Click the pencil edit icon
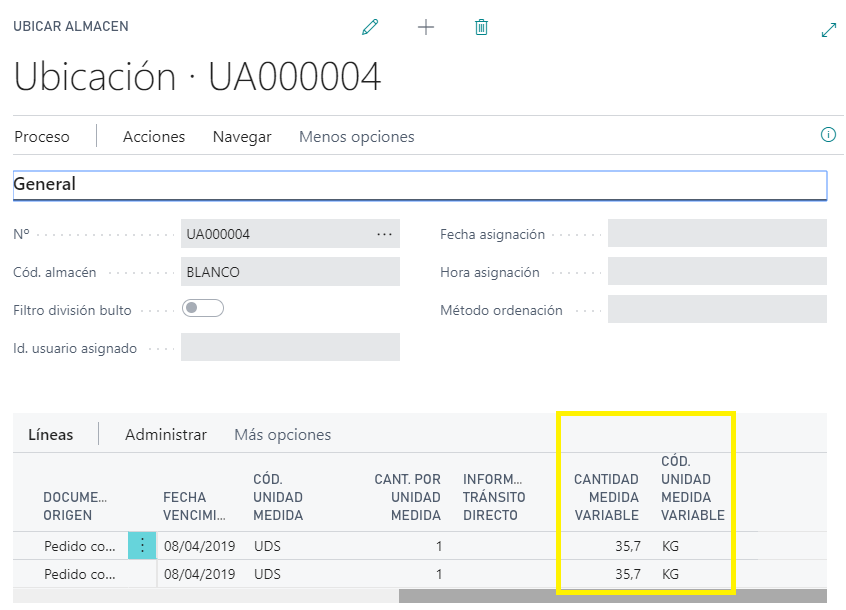 click(370, 27)
